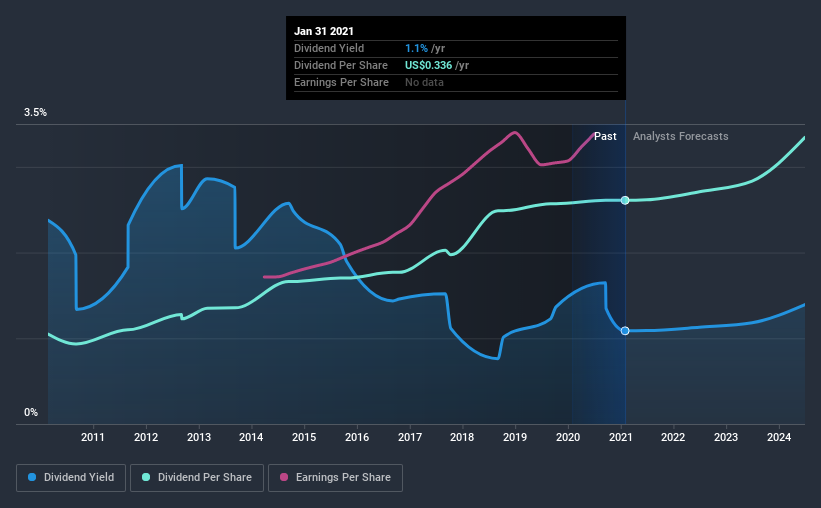Select the 2022 label on the x-axis

(x=673, y=437)
